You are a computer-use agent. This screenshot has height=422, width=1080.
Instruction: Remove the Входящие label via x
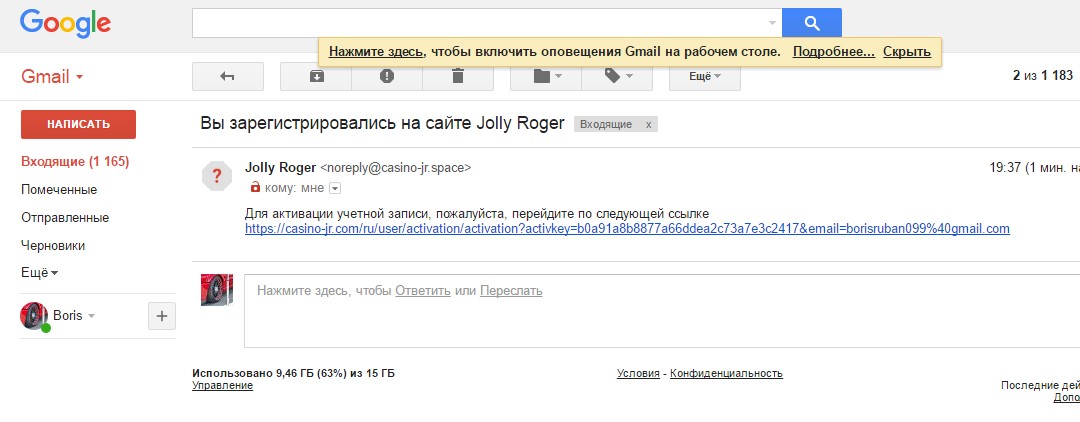pos(648,125)
